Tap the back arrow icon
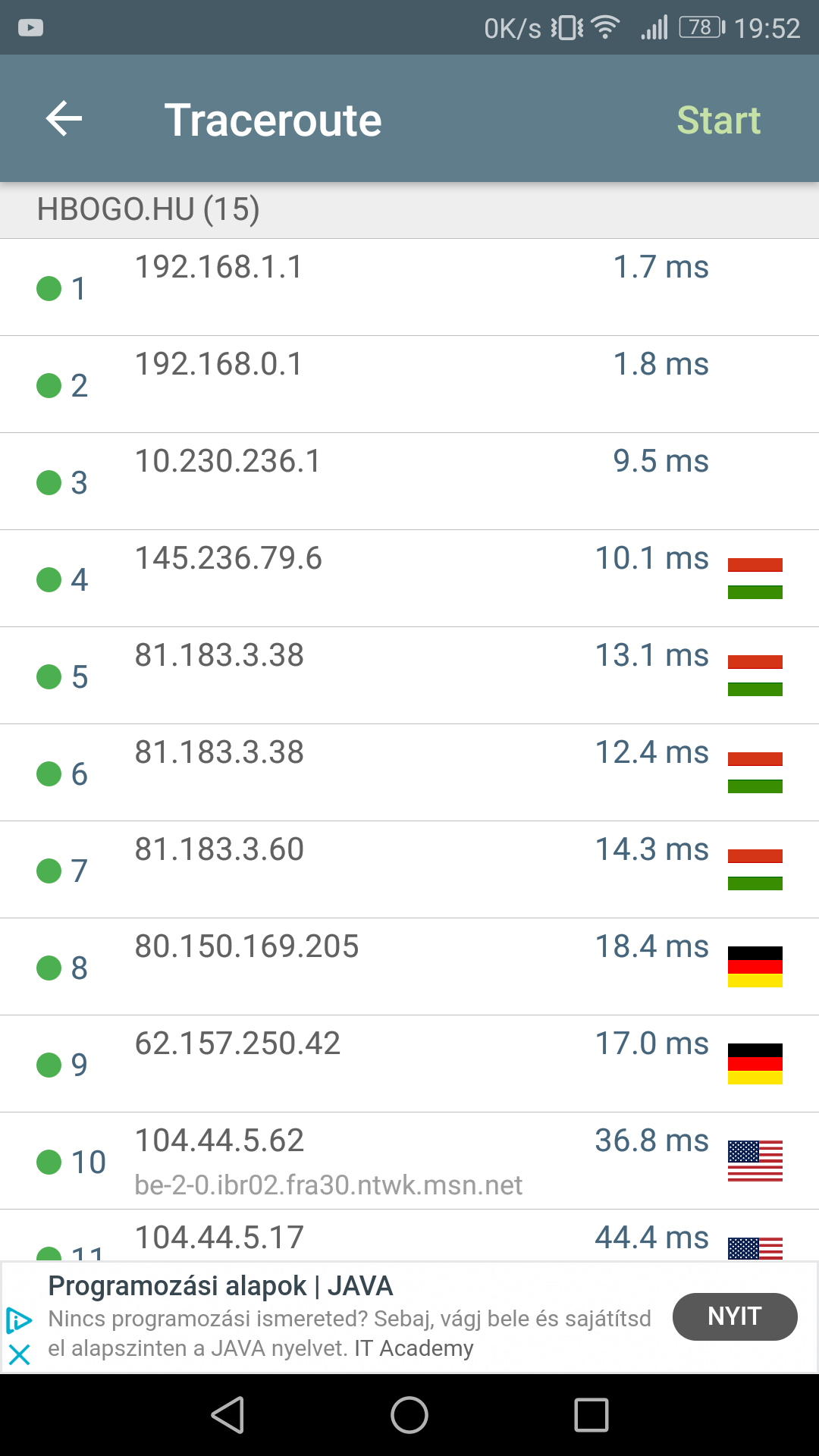This screenshot has width=819, height=1456. 64,119
